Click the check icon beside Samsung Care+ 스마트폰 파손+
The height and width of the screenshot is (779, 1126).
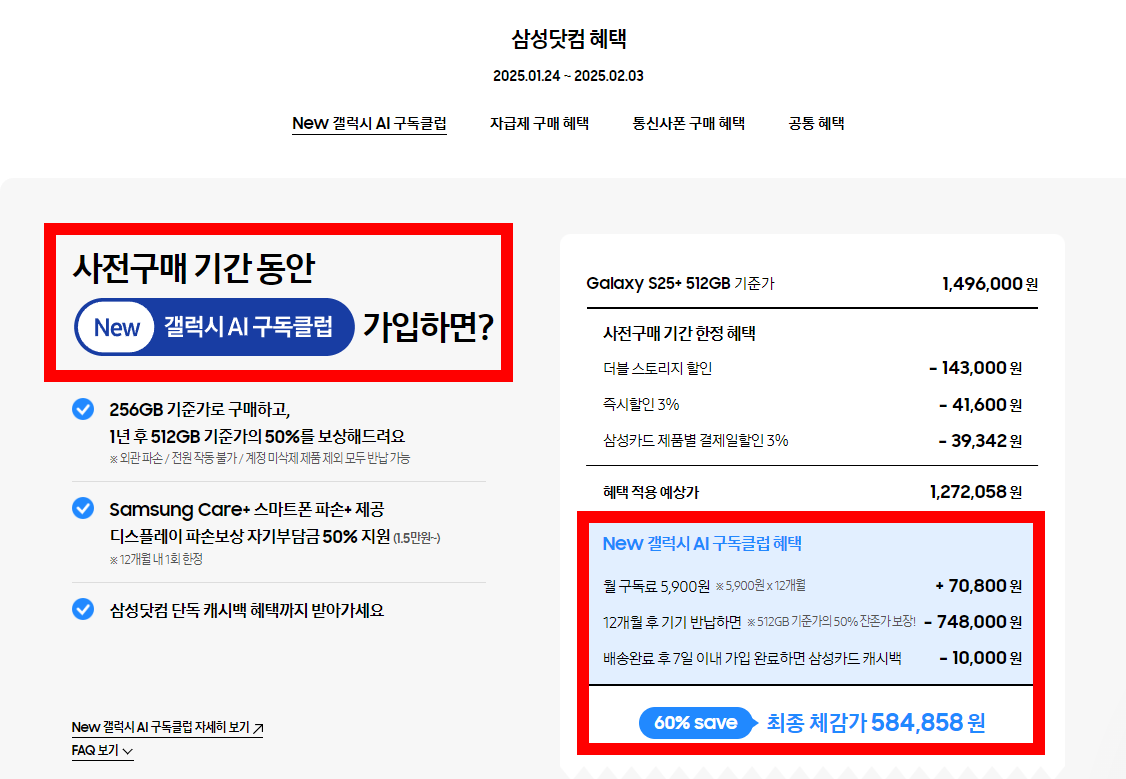83,508
